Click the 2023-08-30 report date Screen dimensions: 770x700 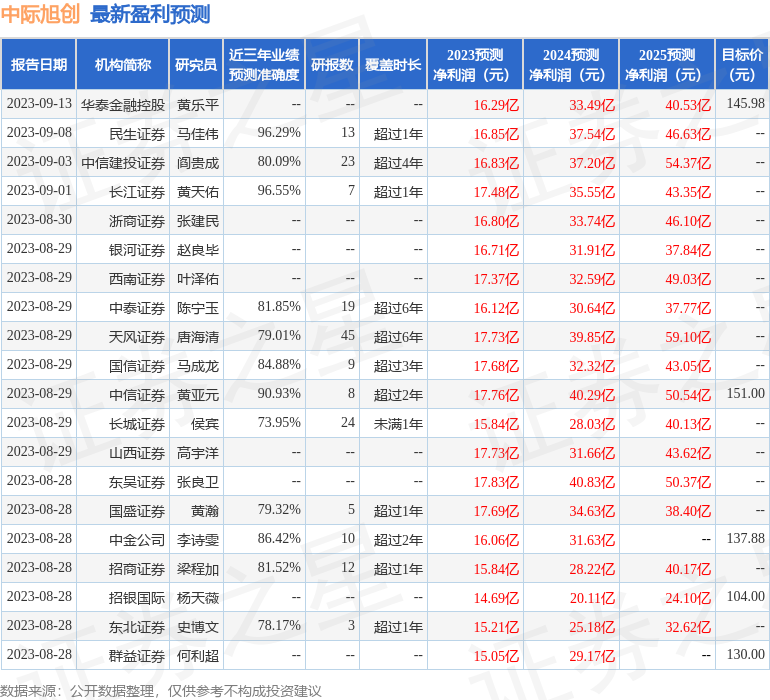[39, 219]
